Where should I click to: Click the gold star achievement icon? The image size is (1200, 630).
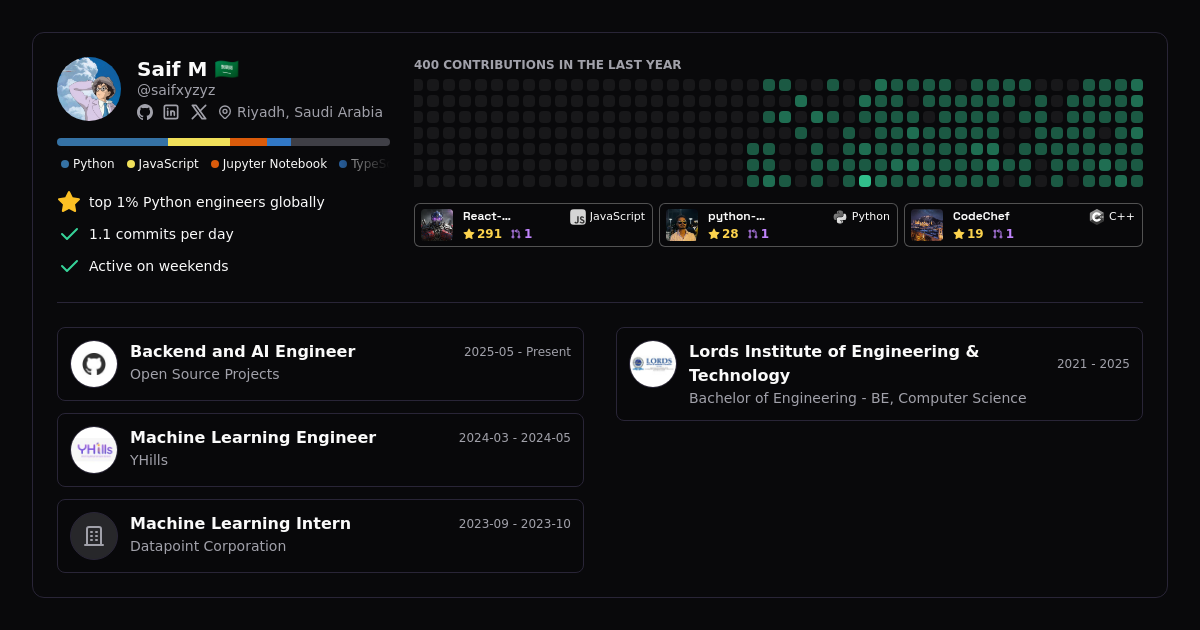click(69, 202)
